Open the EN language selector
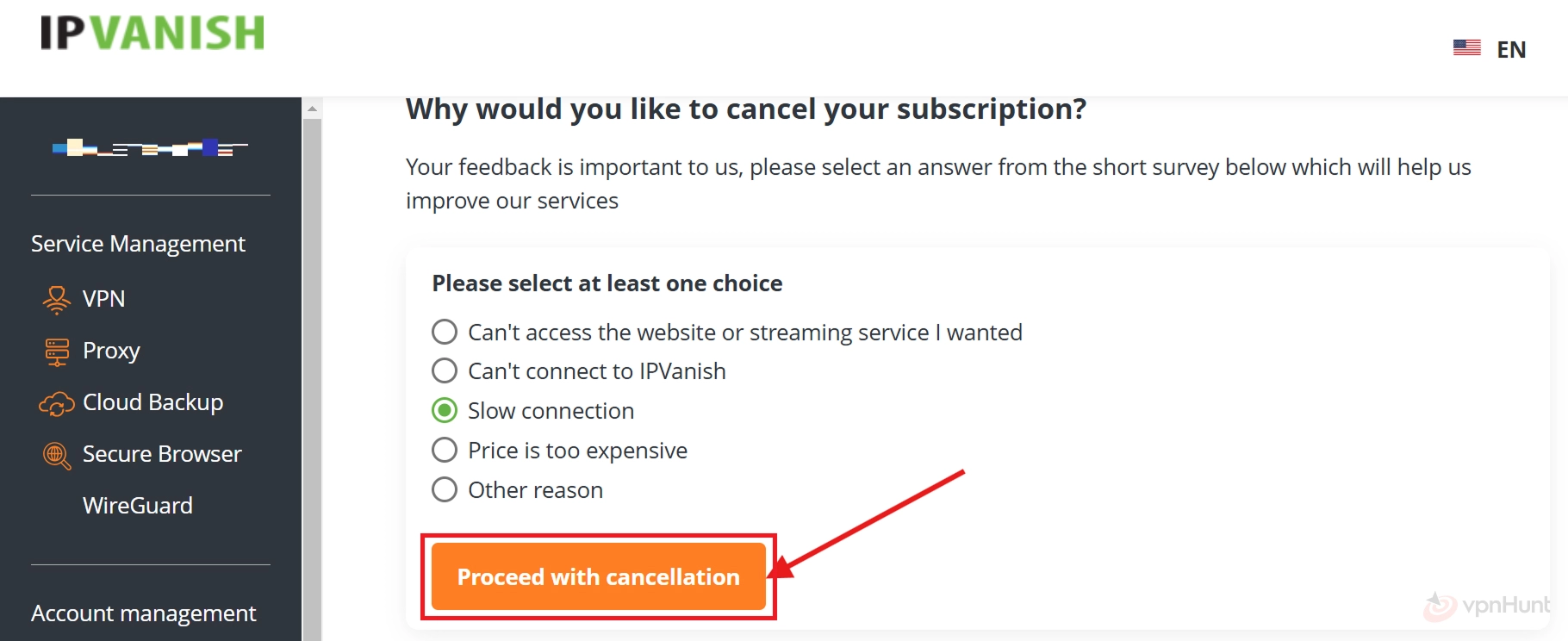This screenshot has height=641, width=1568. [1510, 49]
